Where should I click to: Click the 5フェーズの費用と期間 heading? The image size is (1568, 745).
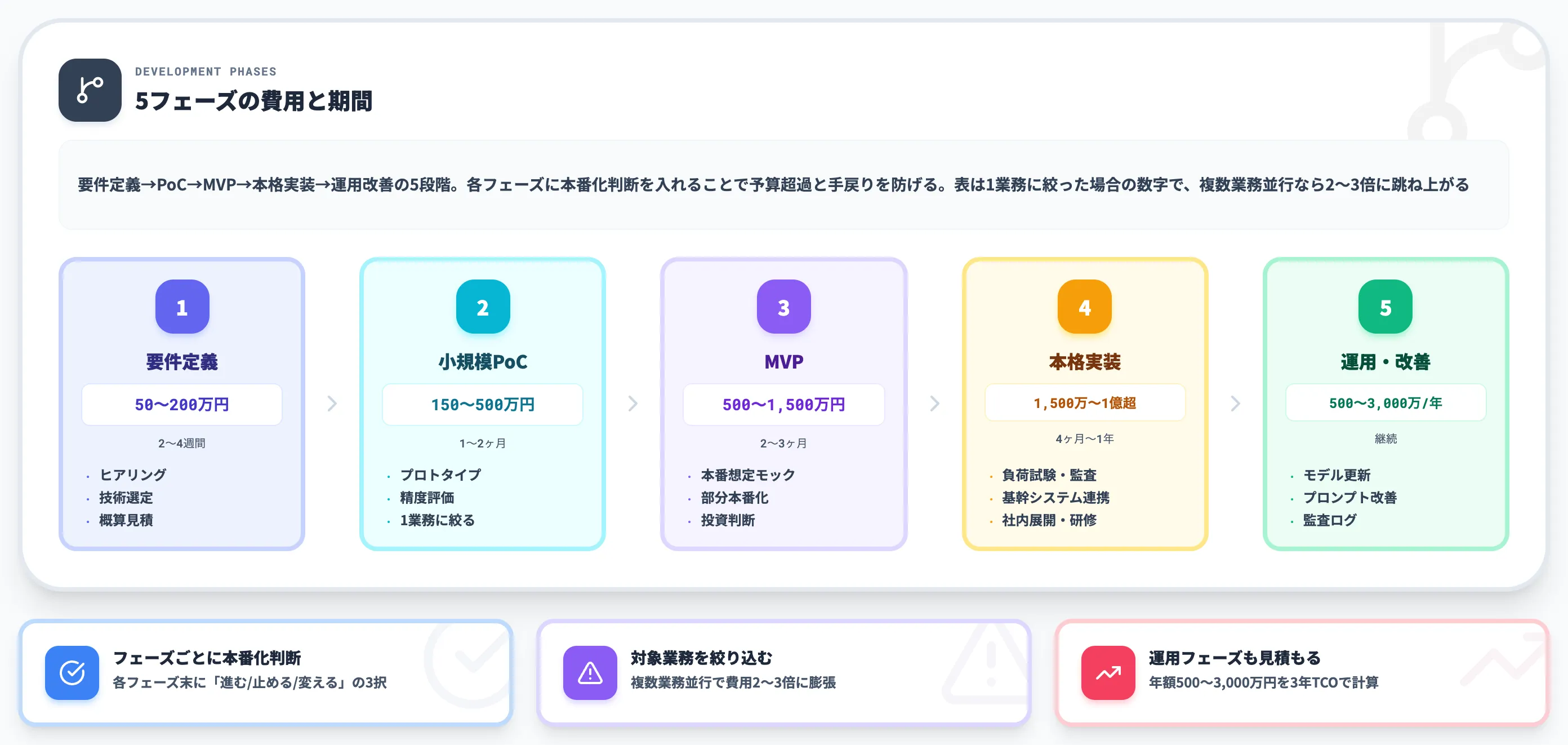(x=253, y=101)
